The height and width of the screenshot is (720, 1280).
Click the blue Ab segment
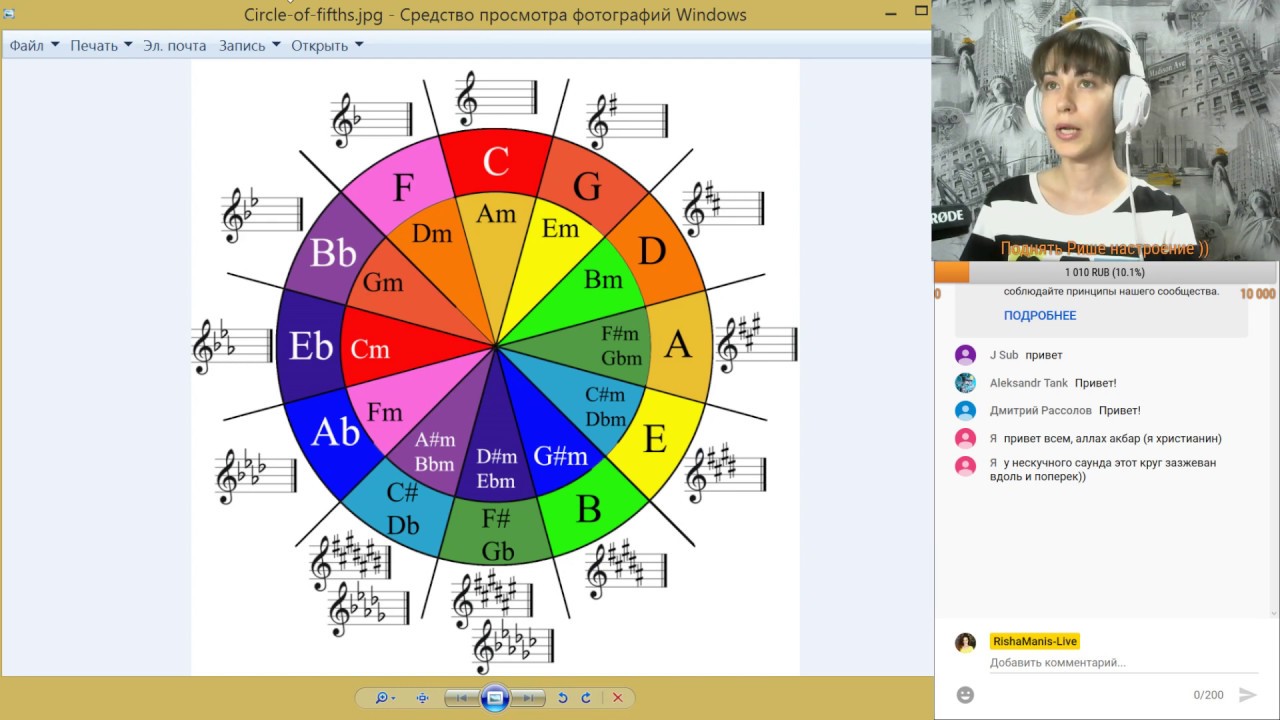click(335, 432)
